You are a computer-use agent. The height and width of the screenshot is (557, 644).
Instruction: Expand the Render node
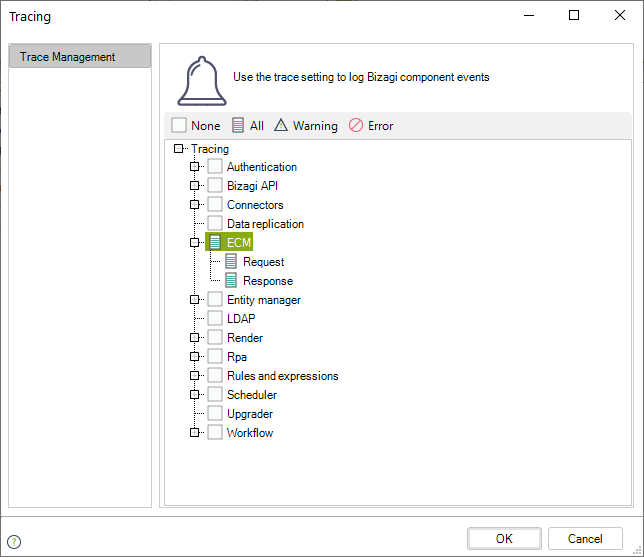click(x=194, y=337)
